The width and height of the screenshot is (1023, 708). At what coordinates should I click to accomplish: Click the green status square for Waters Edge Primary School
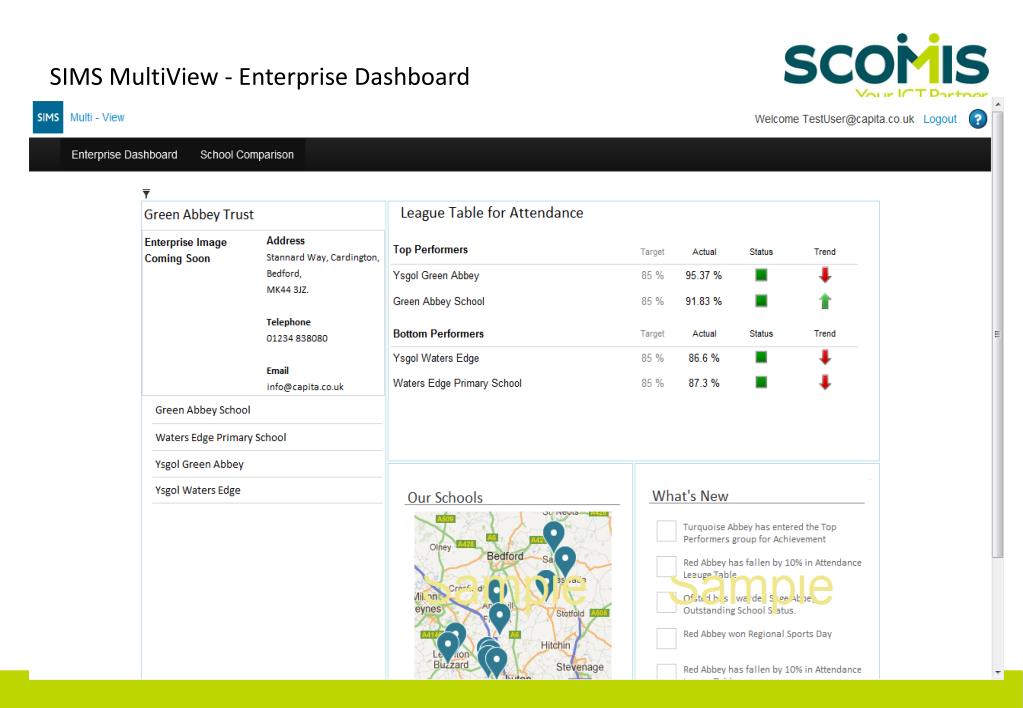[761, 382]
